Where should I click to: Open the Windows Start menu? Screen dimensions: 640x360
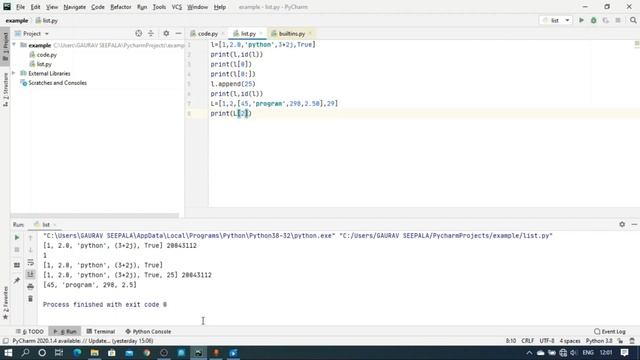click(8, 353)
